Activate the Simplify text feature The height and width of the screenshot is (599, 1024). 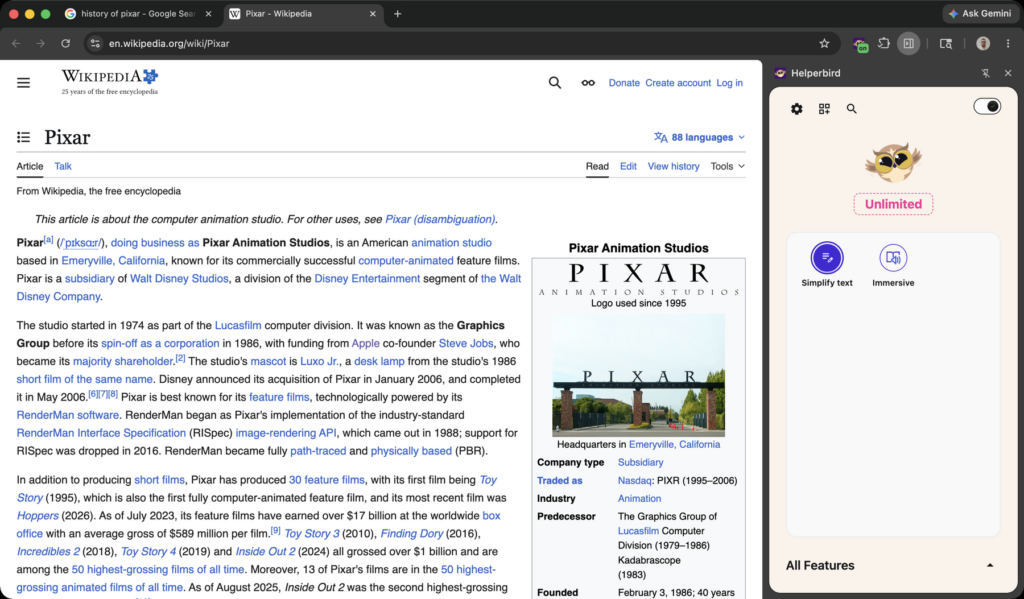coord(827,265)
